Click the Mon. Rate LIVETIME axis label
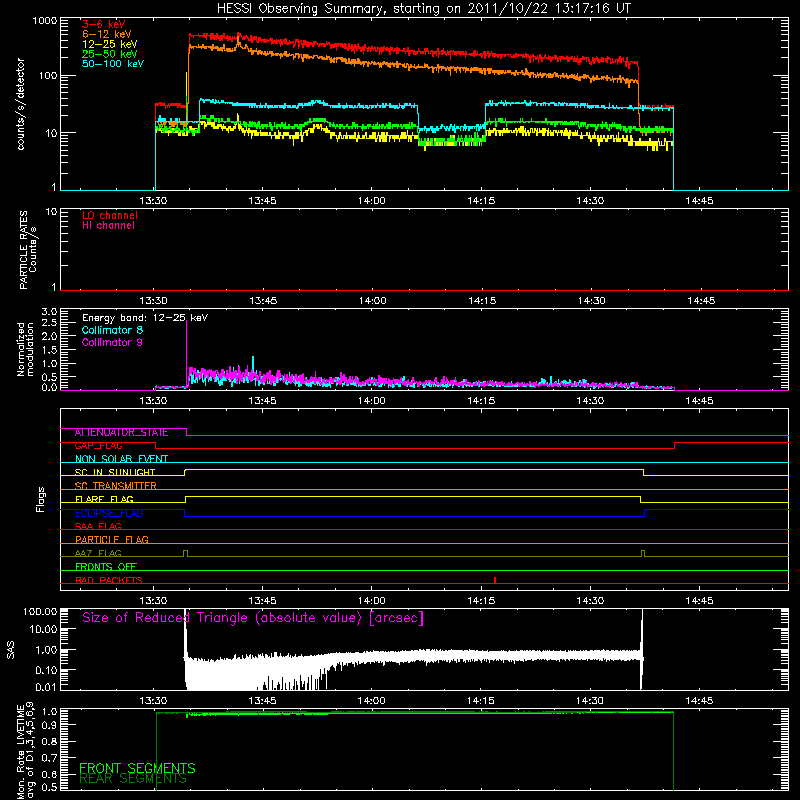This screenshot has width=800, height=800. 26,751
